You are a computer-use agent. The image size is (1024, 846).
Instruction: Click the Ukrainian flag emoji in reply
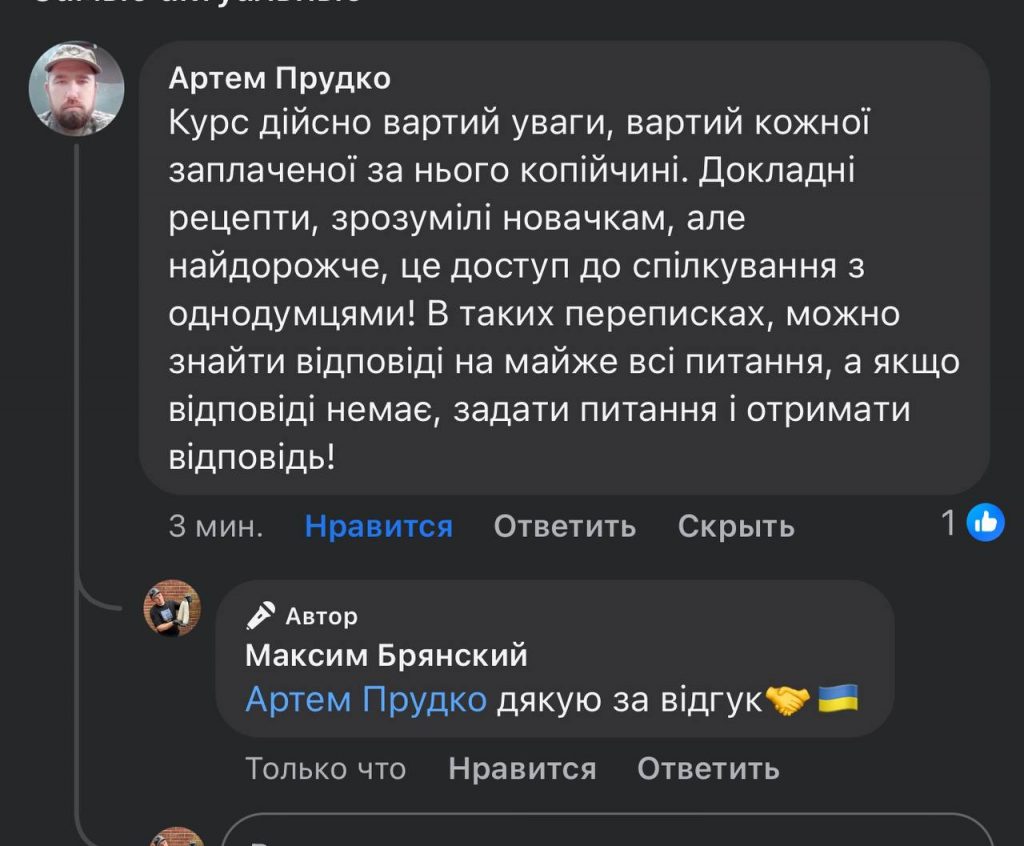(838, 700)
